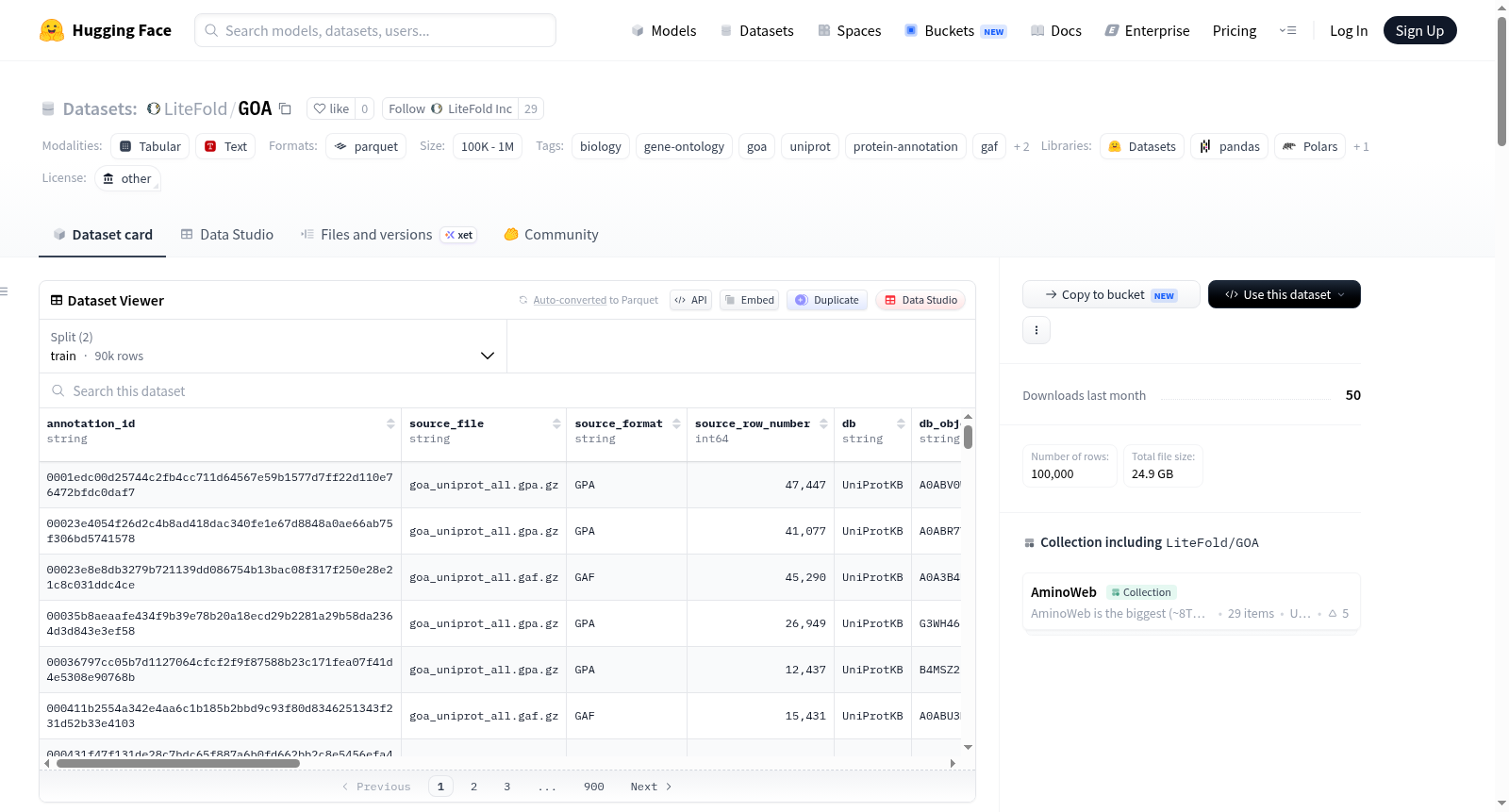Open Buckets from the top navigation

coord(955,31)
